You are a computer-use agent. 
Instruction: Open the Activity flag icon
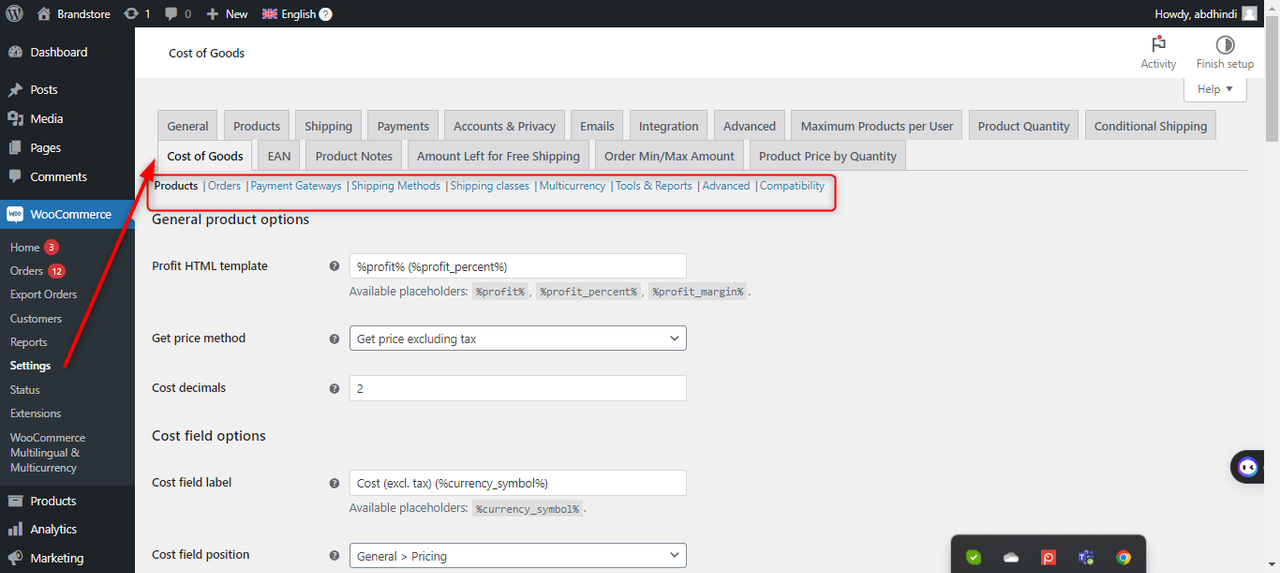pyautogui.click(x=1158, y=45)
